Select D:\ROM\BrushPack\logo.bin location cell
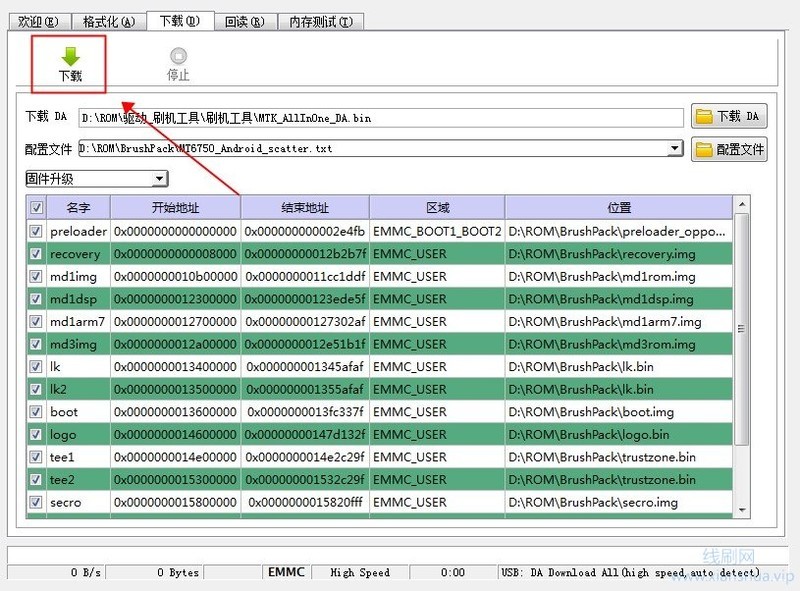The height and width of the screenshot is (591, 800). click(619, 434)
